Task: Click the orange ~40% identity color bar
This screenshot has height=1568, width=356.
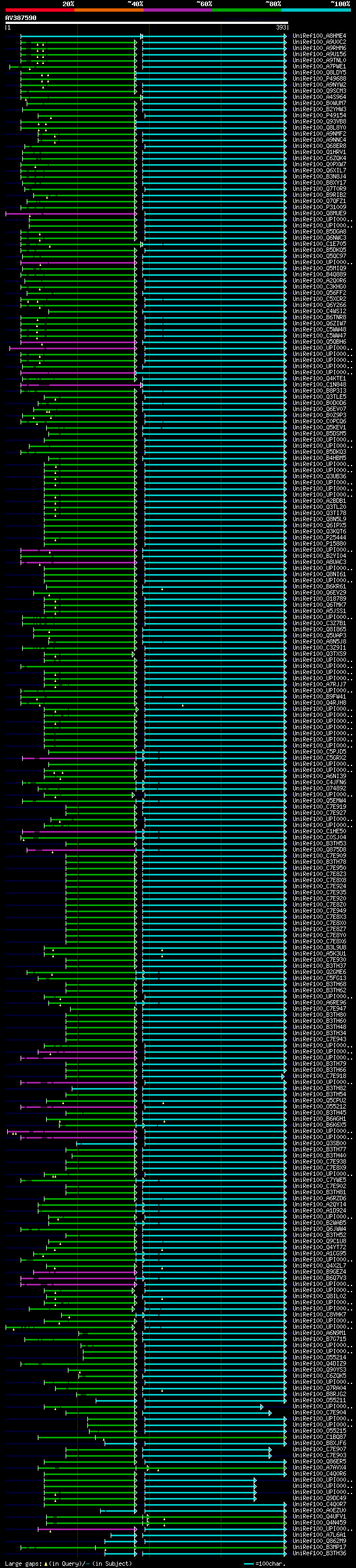Action: point(109,10)
